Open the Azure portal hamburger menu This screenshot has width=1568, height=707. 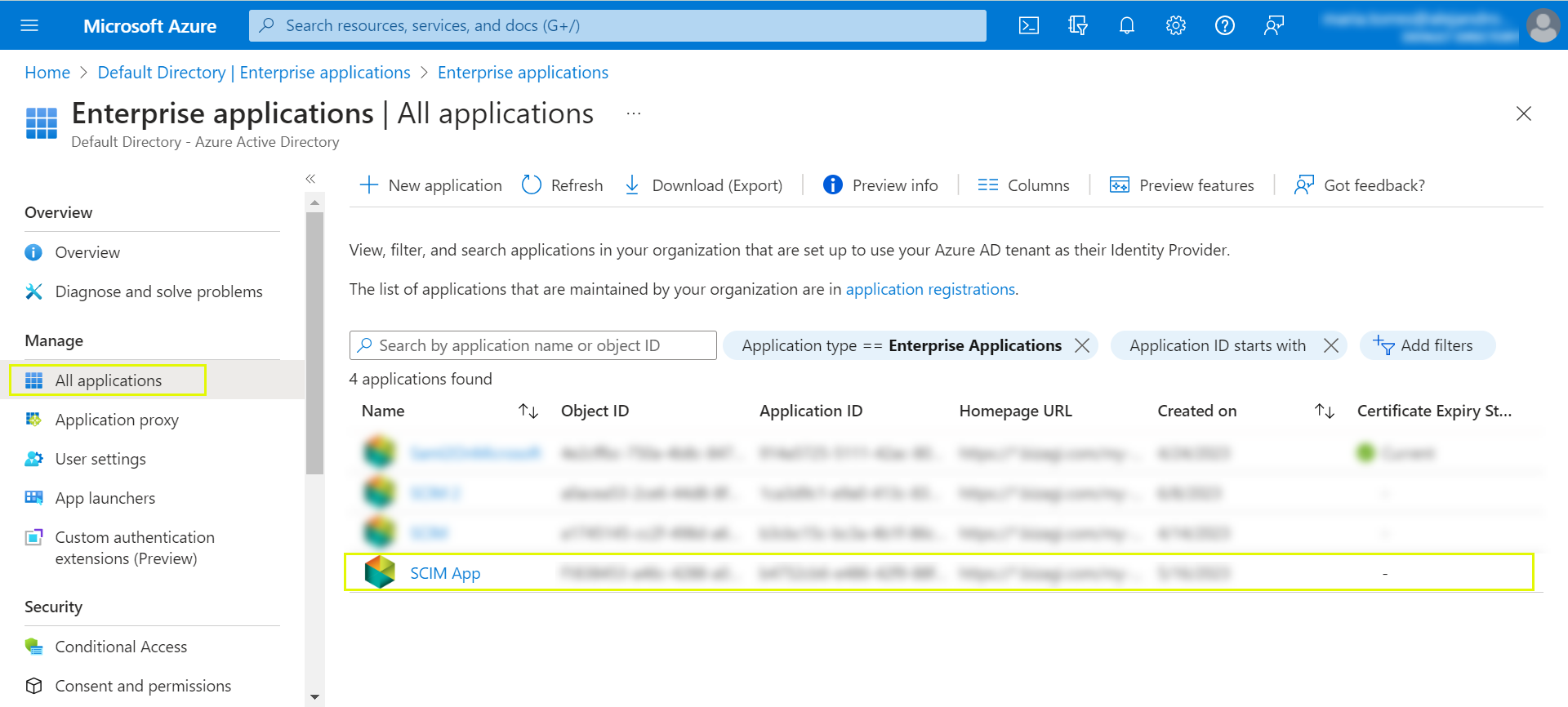29,25
